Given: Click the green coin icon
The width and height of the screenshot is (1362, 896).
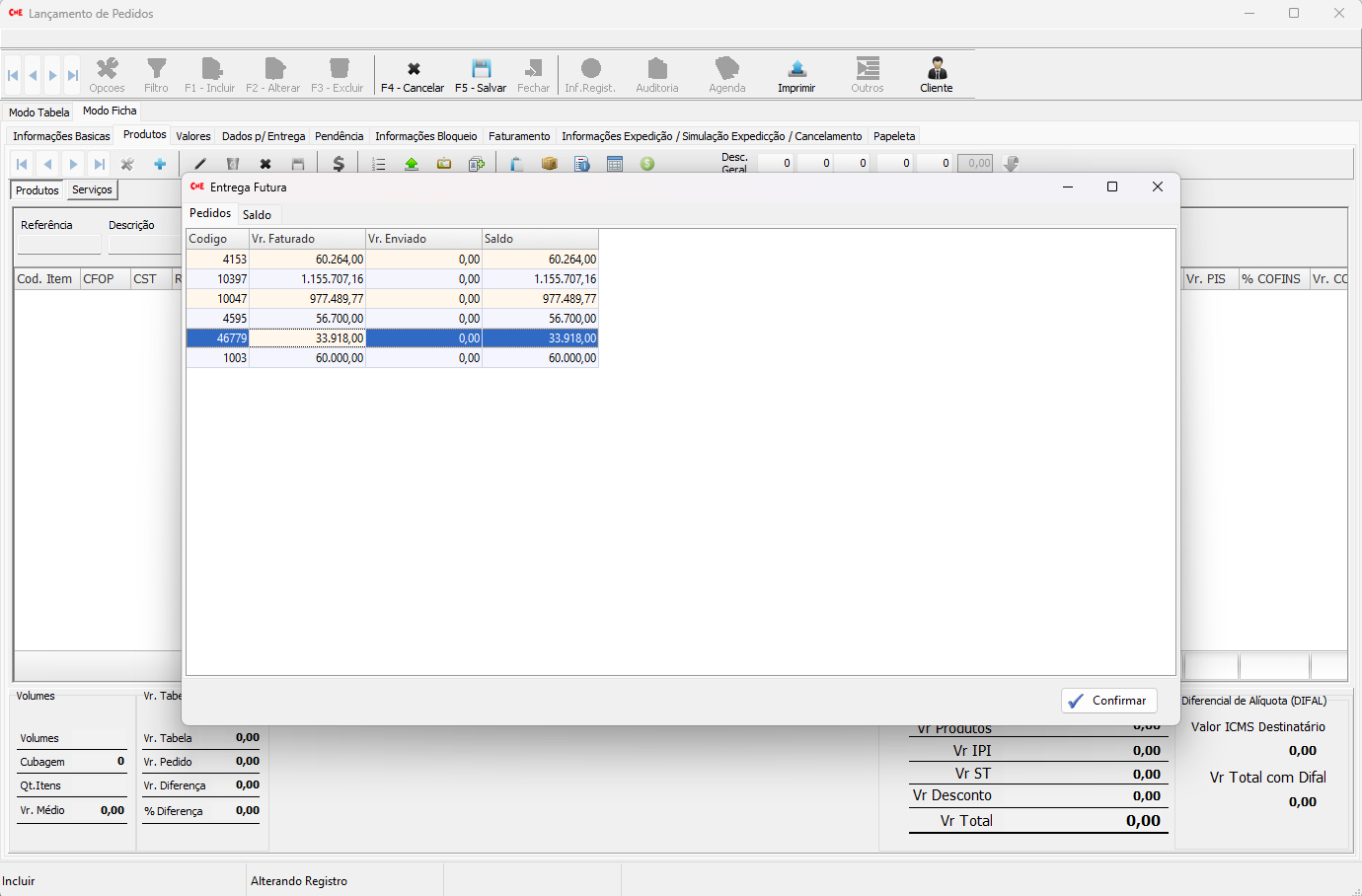Looking at the screenshot, I should pos(647,164).
